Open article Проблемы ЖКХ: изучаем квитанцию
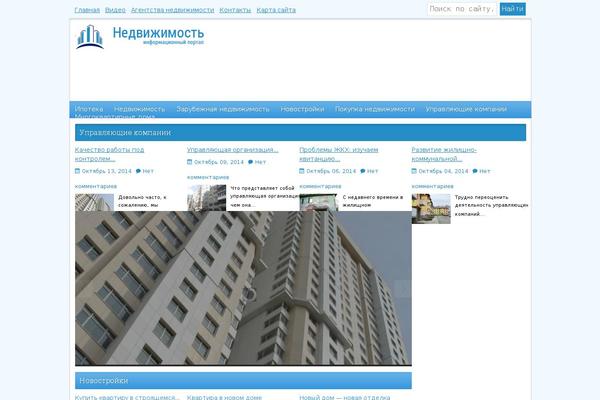The image size is (600, 400). (x=339, y=154)
